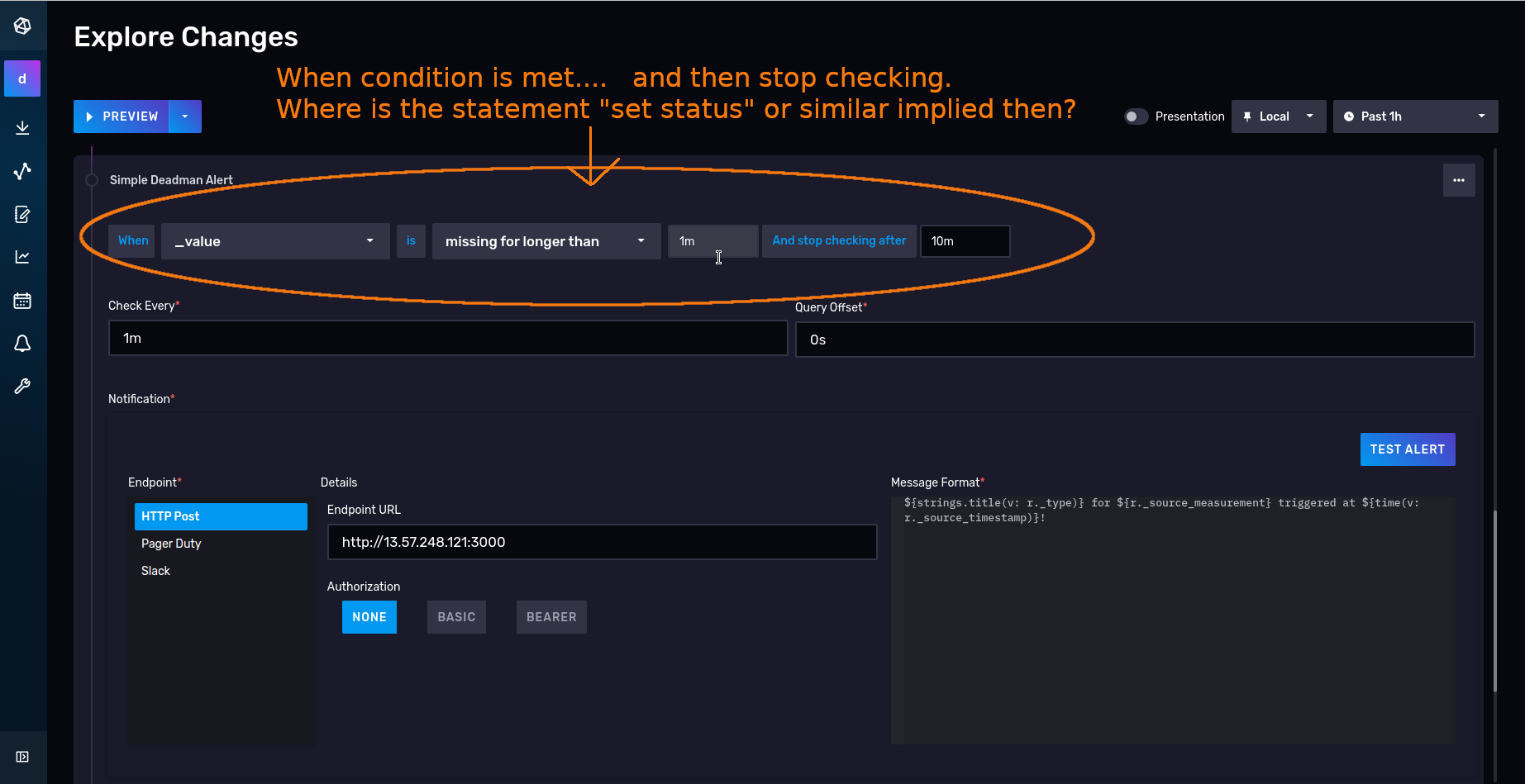
Task: Toggle Simple Deadman Alert panel visibility circle
Action: pyautogui.click(x=92, y=180)
